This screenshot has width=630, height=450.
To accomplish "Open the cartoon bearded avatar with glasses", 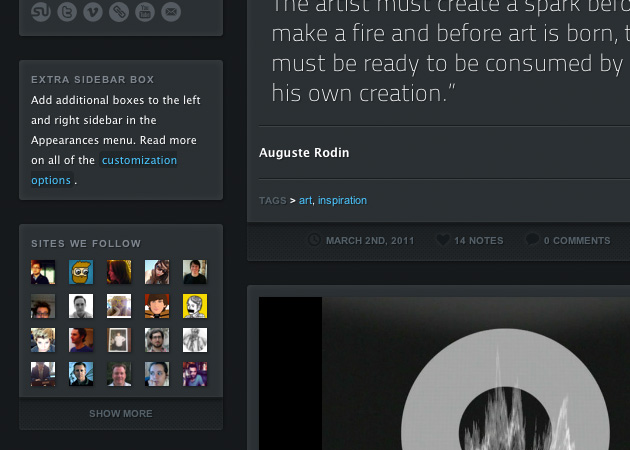I will pyautogui.click(x=81, y=272).
